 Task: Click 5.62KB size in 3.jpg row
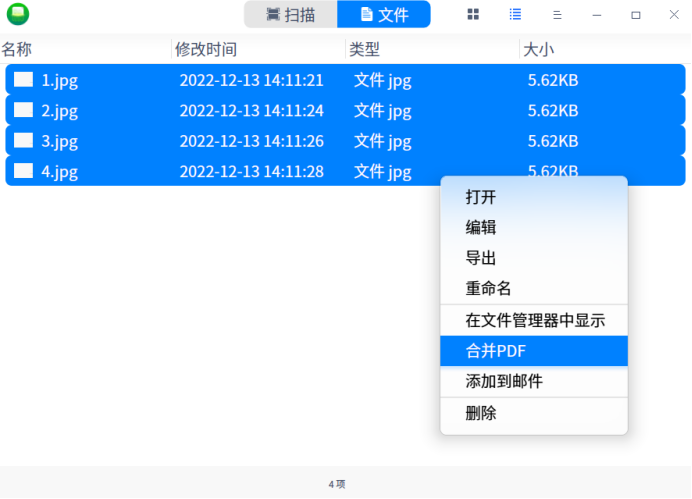[x=553, y=141]
